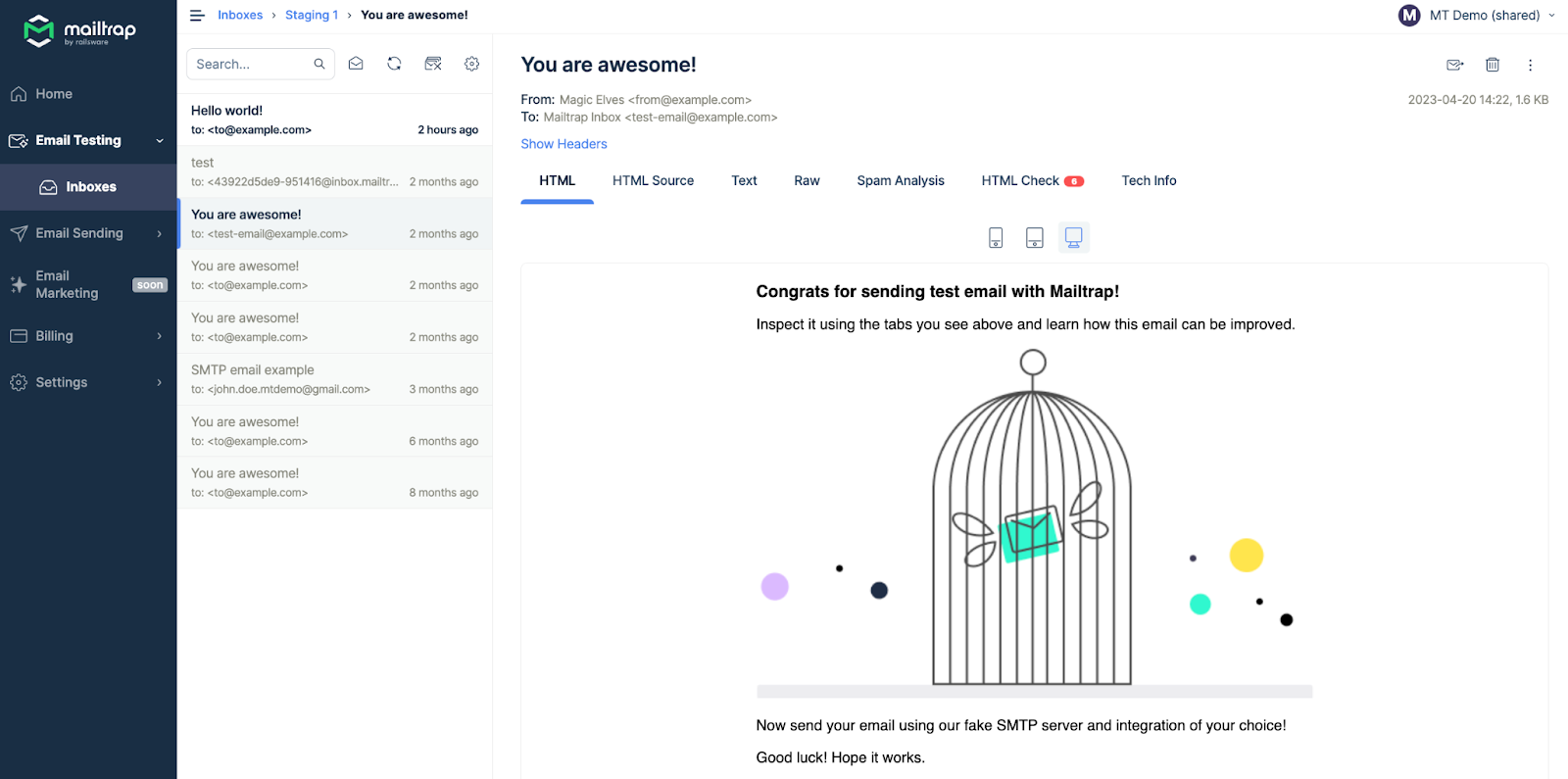Viewport: 1568px width, 779px height.
Task: Click the "2 hours ago" timestamp
Action: pyautogui.click(x=448, y=130)
